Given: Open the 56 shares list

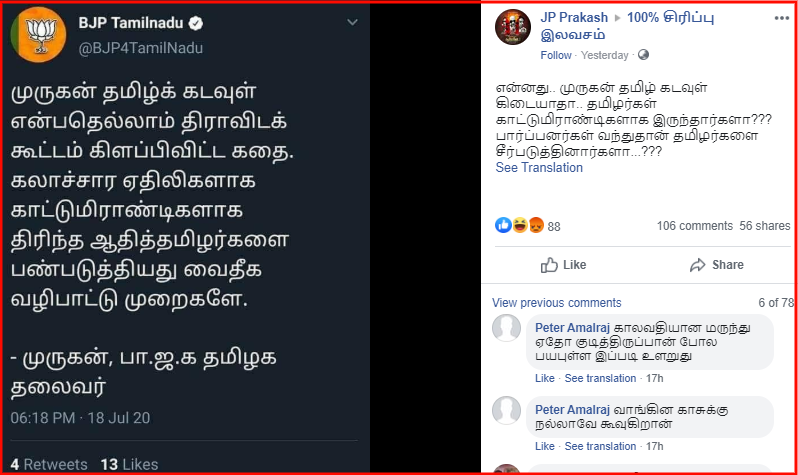Looking at the screenshot, I should [764, 226].
